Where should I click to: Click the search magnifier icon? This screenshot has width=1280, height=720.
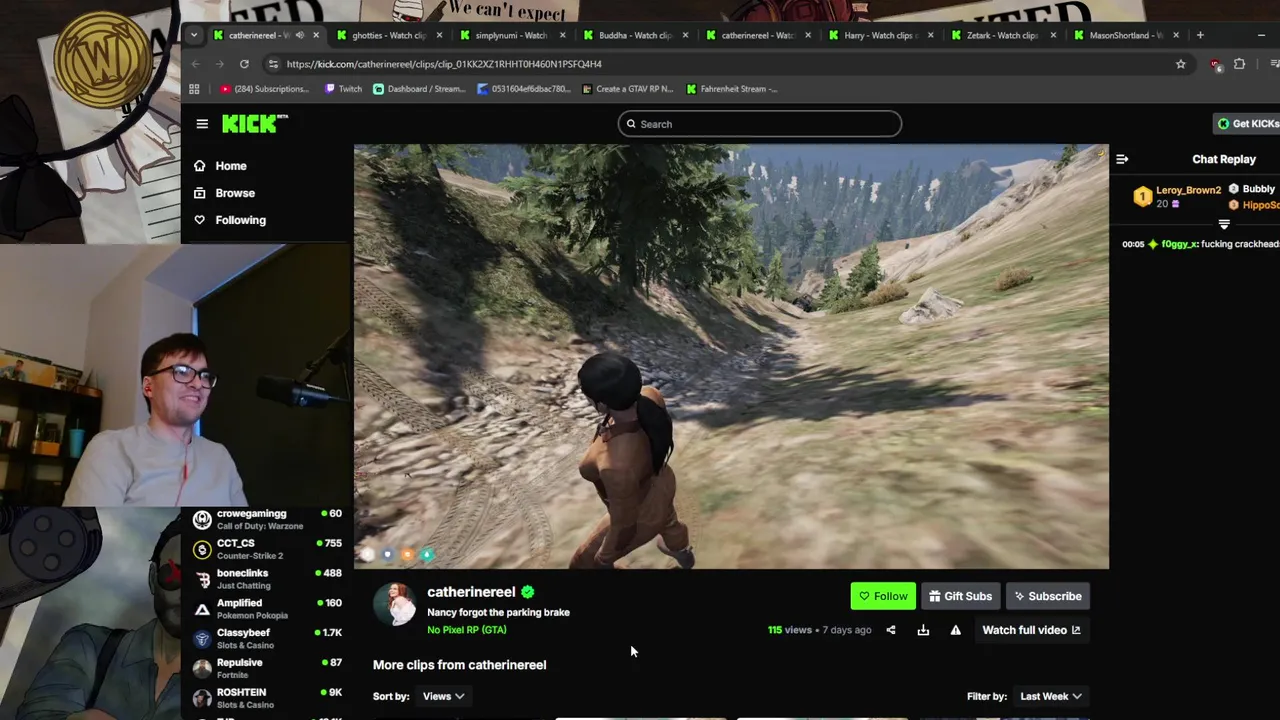pos(631,124)
